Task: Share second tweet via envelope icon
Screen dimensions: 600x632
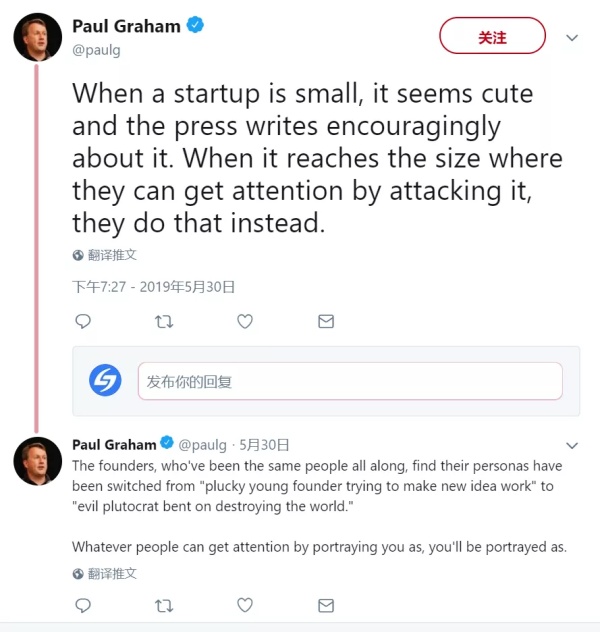Action: [325, 605]
